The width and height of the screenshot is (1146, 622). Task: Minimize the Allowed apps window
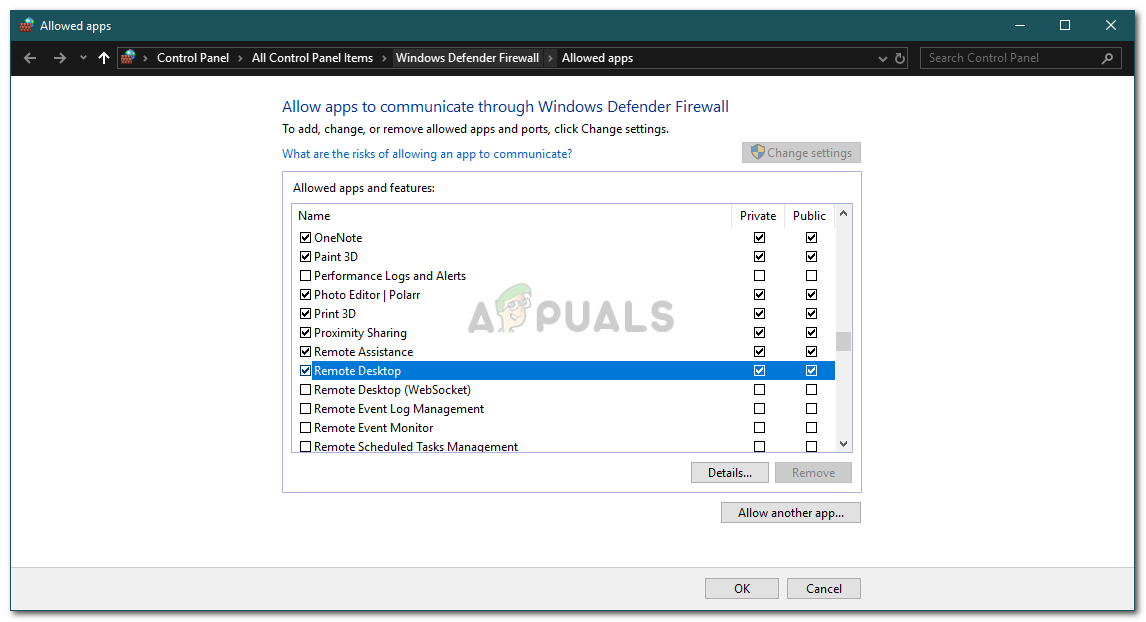(x=1020, y=26)
